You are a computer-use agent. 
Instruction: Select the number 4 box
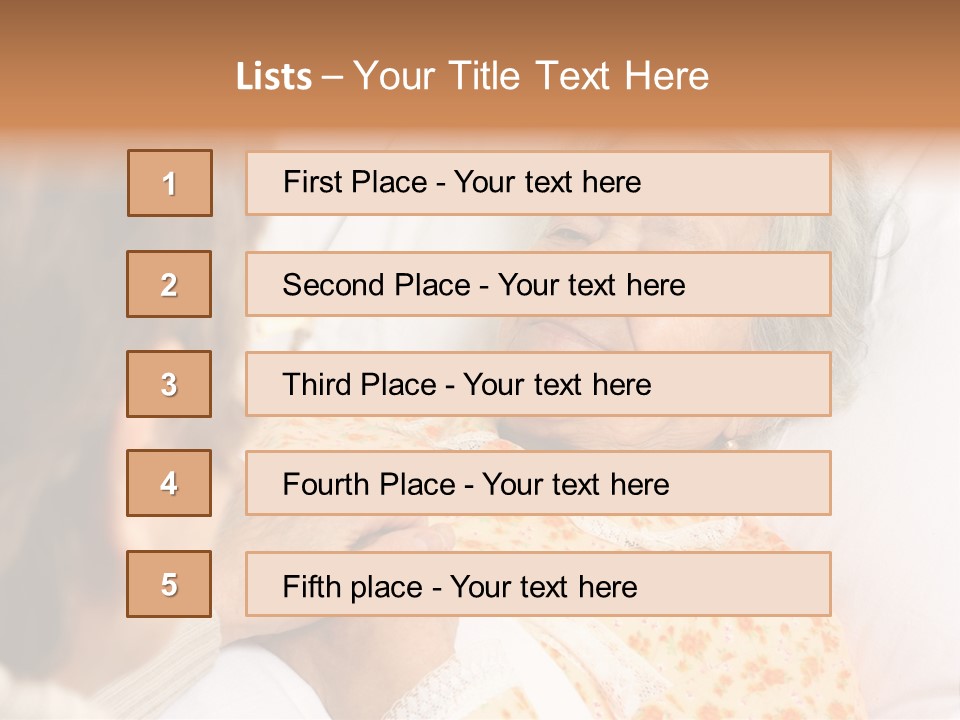coord(169,483)
